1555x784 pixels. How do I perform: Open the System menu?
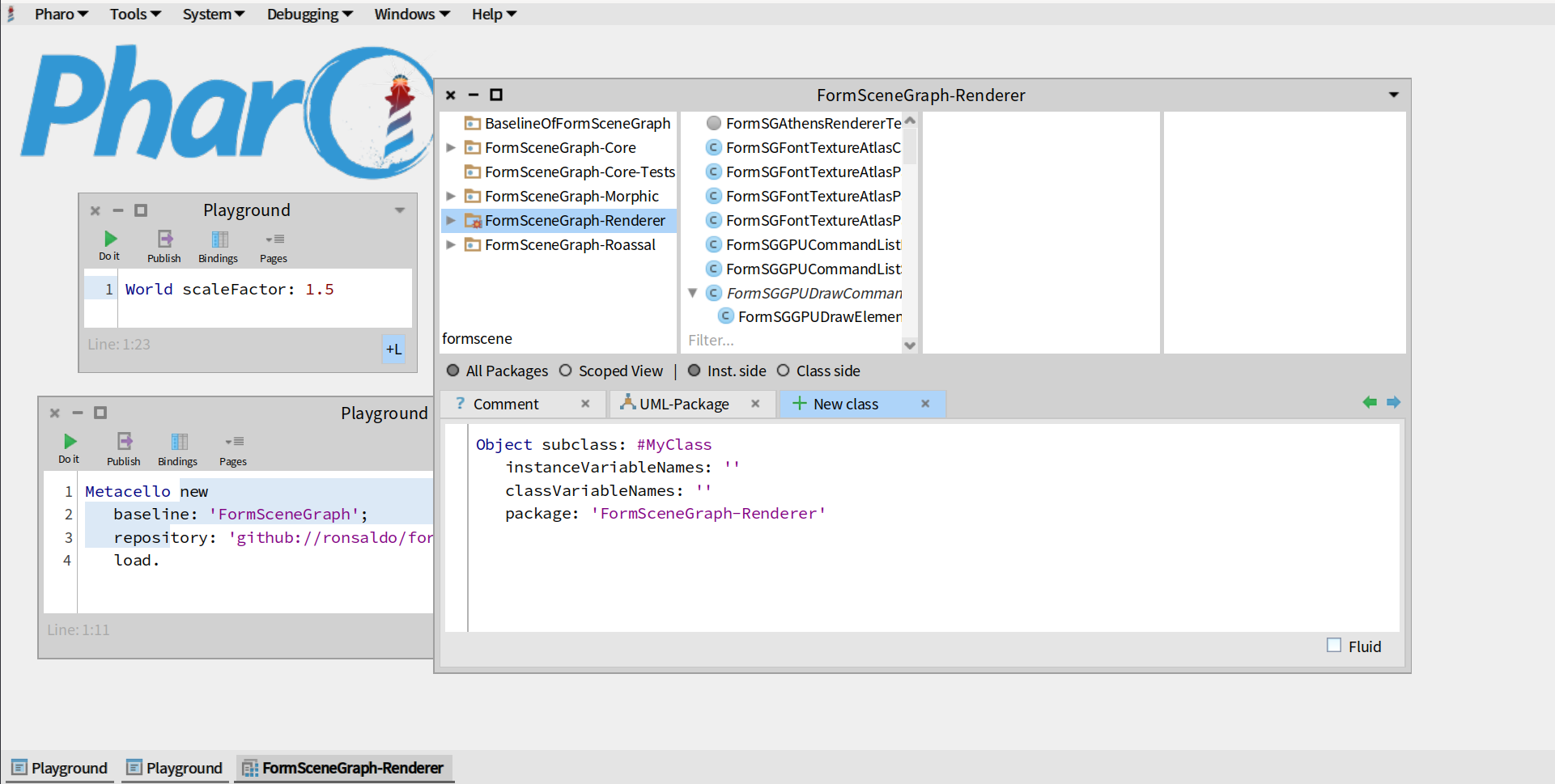coord(214,14)
